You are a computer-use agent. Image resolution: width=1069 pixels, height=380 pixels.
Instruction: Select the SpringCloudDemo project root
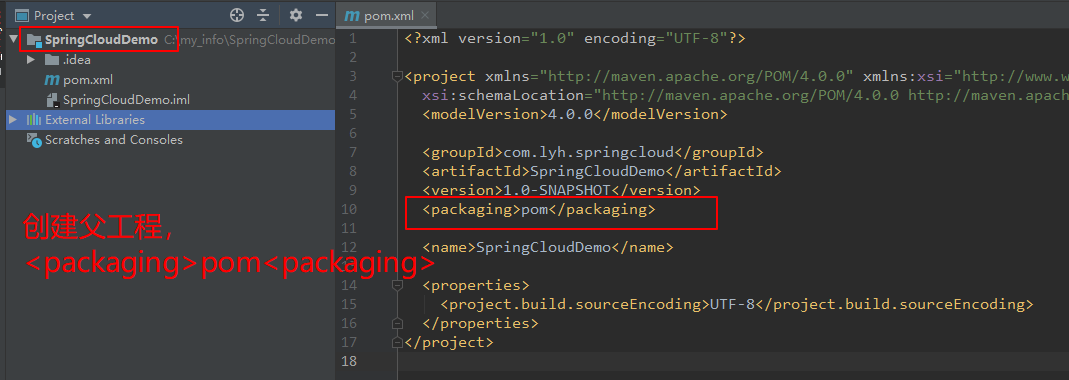point(102,40)
